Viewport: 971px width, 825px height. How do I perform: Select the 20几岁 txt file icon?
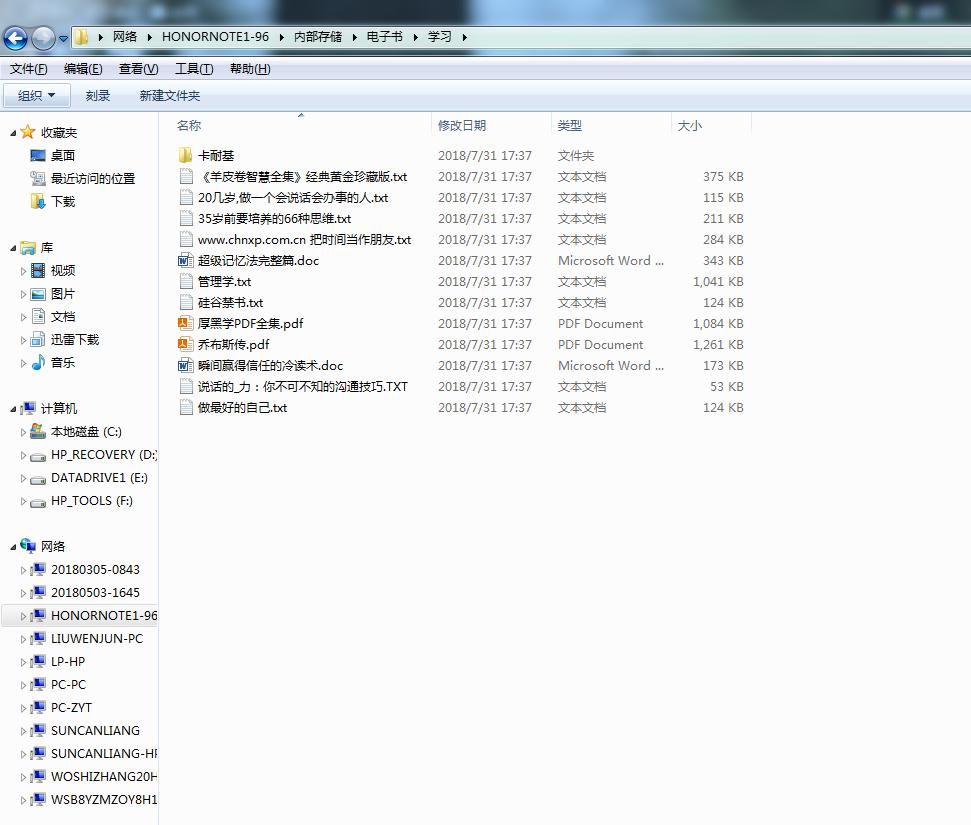186,198
